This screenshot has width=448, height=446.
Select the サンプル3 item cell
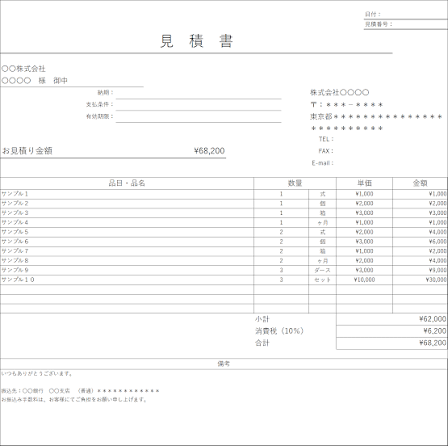[x=127, y=213]
